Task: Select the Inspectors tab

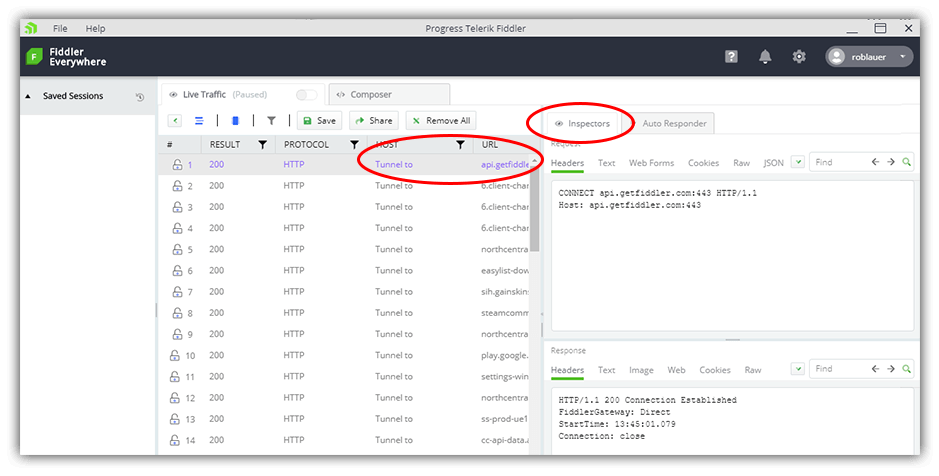Action: click(x=583, y=123)
